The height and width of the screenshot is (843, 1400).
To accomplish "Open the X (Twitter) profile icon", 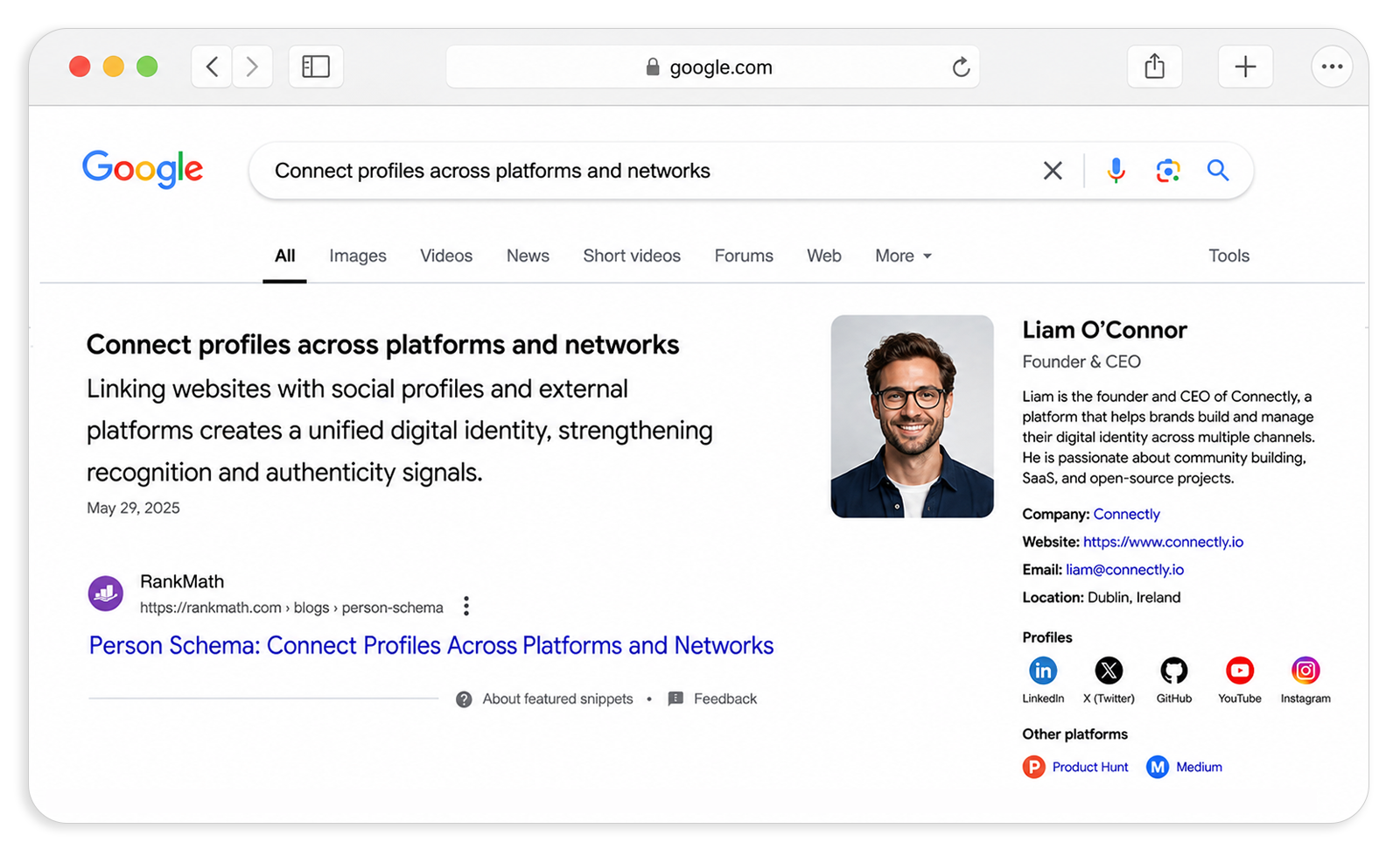I will tap(1109, 671).
